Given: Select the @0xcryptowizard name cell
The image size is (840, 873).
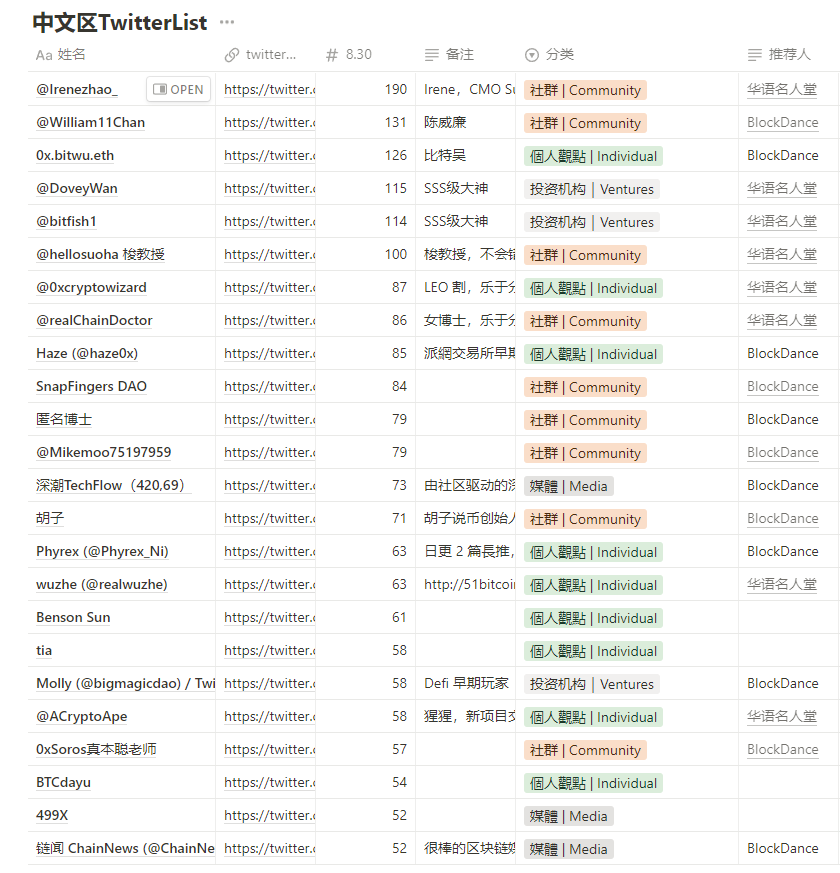Looking at the screenshot, I should [121, 287].
